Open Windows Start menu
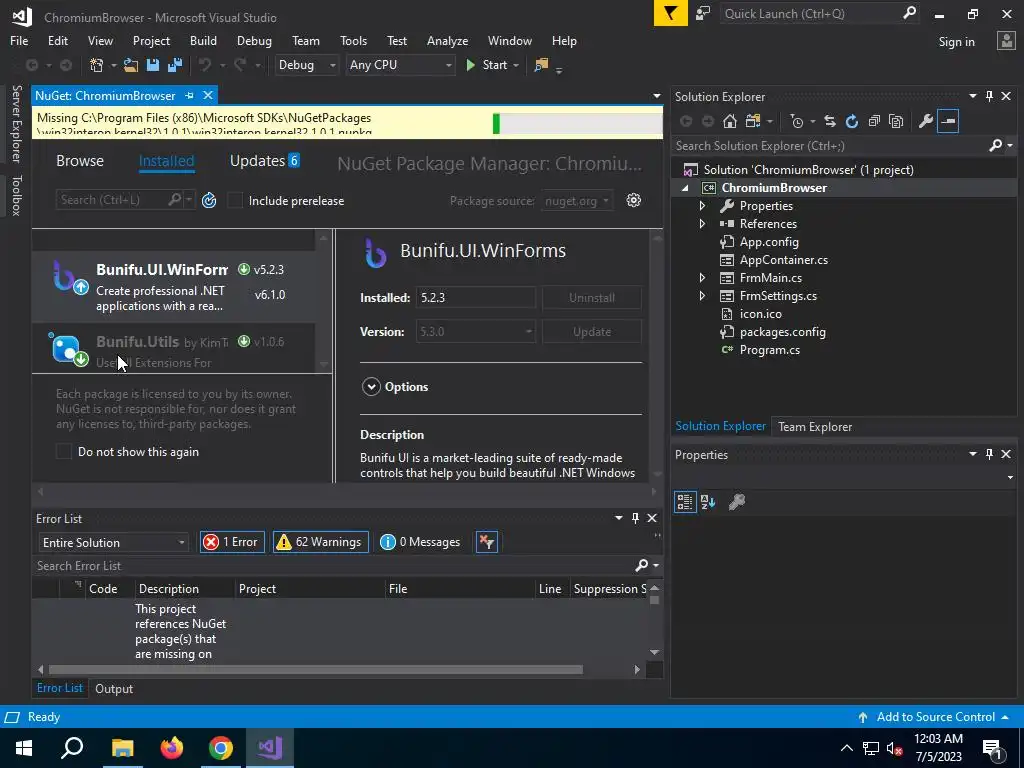Screen dimensions: 1024x768 point(24,748)
